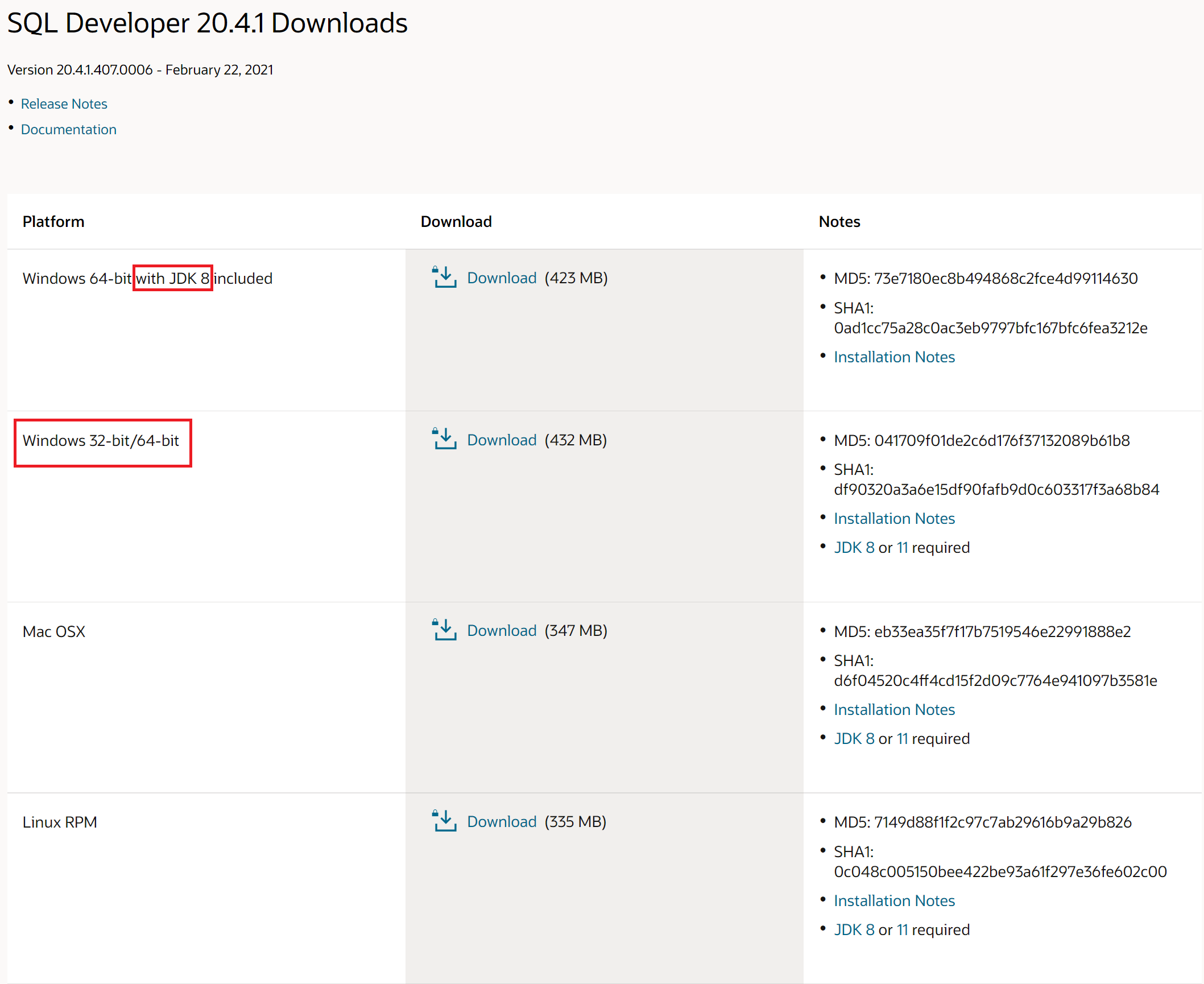Click download icon in Linux RPM row
The height and width of the screenshot is (984, 1204).
(x=444, y=821)
